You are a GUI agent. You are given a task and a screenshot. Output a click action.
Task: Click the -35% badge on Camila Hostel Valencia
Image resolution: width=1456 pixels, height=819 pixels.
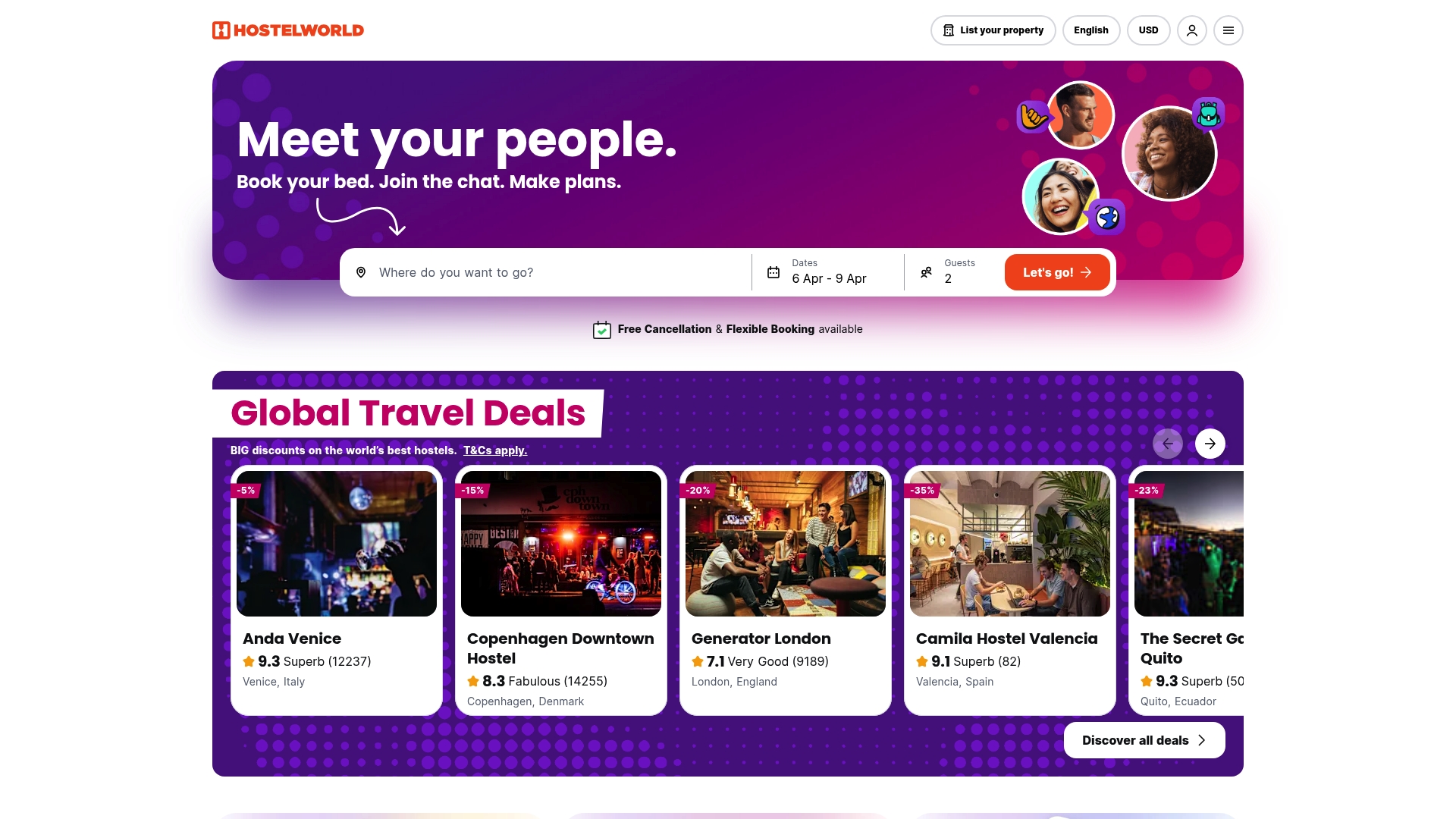click(x=921, y=490)
